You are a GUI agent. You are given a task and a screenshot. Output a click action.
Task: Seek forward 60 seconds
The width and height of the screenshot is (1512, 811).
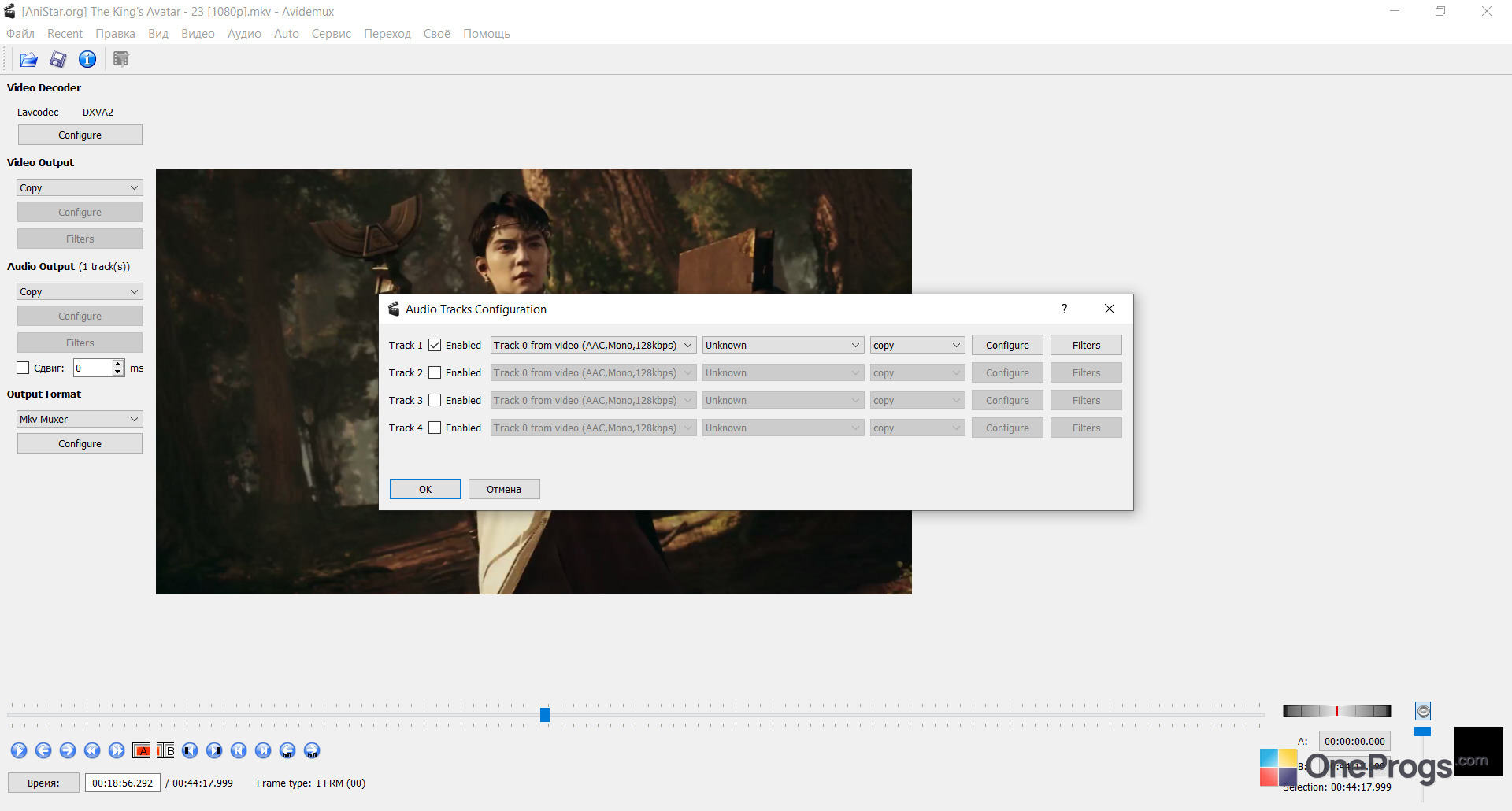pyautogui.click(x=312, y=750)
